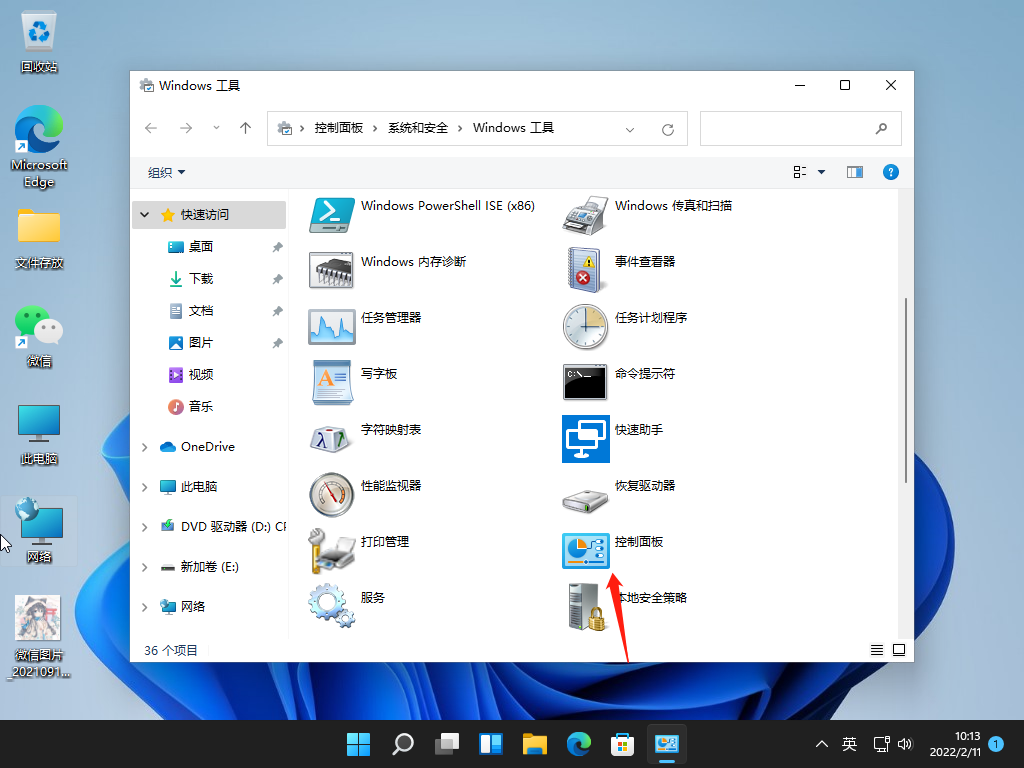Open Task Scheduler (任务计划程序) icon
Image resolution: width=1024 pixels, height=768 pixels.
coord(586,327)
